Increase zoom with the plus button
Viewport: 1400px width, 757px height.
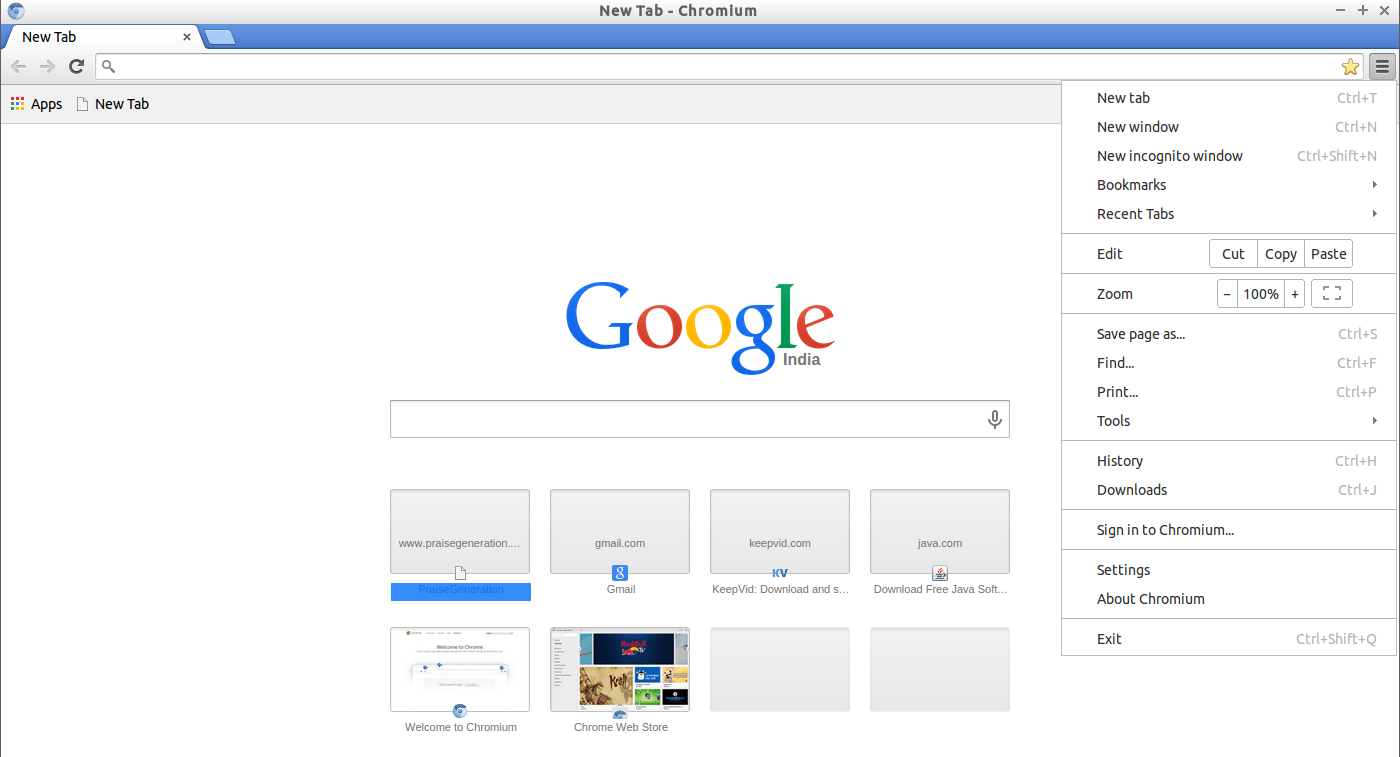tap(1294, 294)
